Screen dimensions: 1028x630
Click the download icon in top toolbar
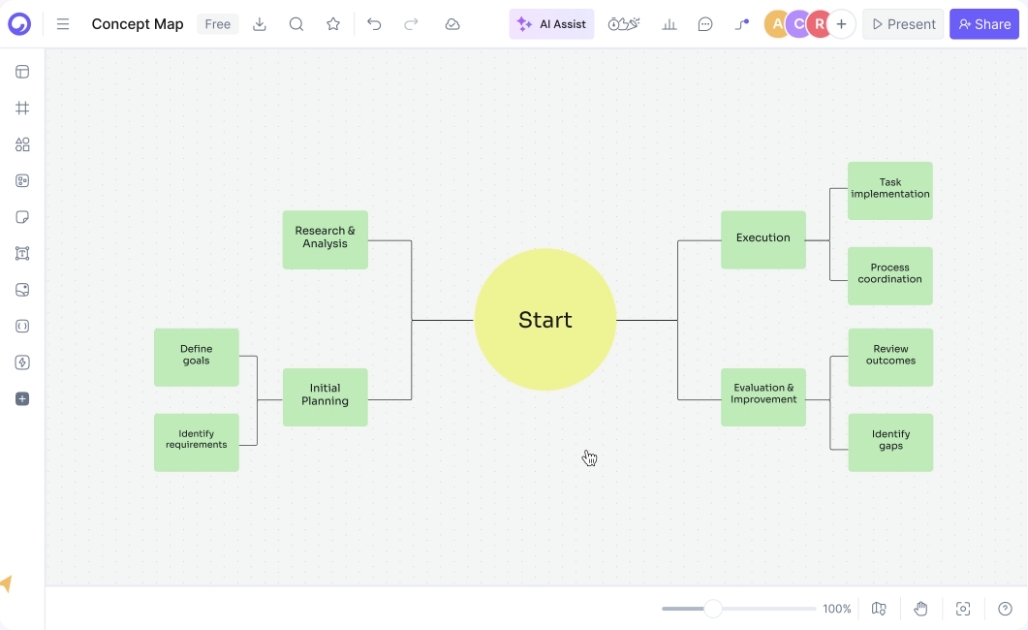260,24
